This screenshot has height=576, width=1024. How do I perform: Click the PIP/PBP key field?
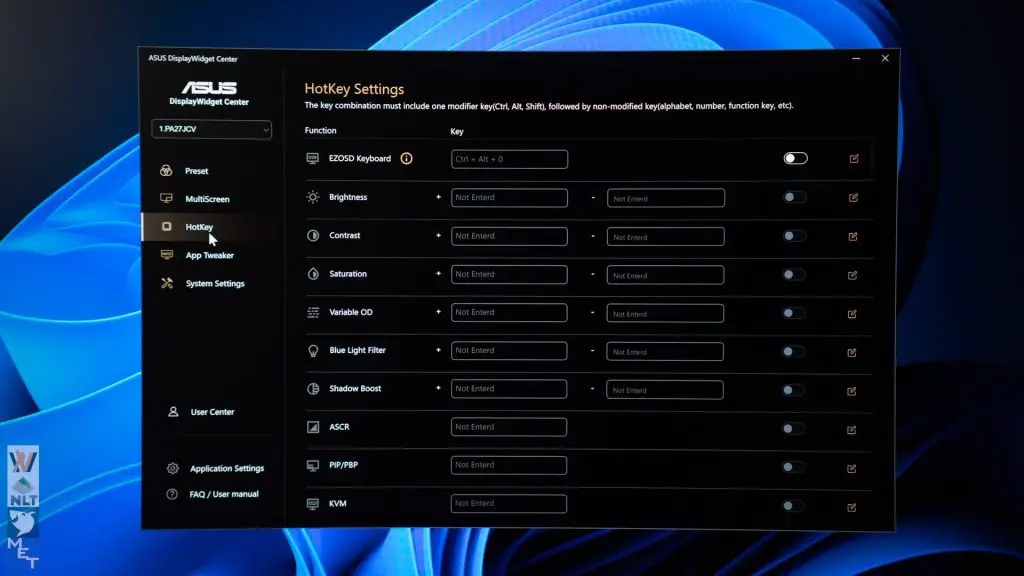509,466
